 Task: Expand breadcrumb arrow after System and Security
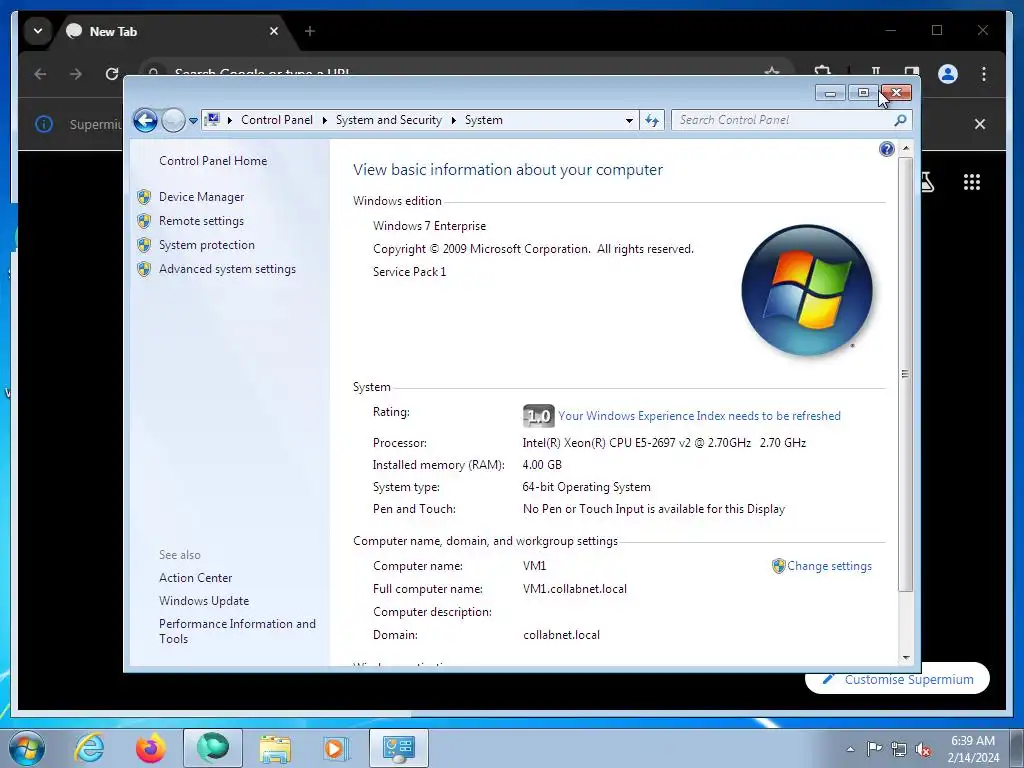tap(453, 120)
